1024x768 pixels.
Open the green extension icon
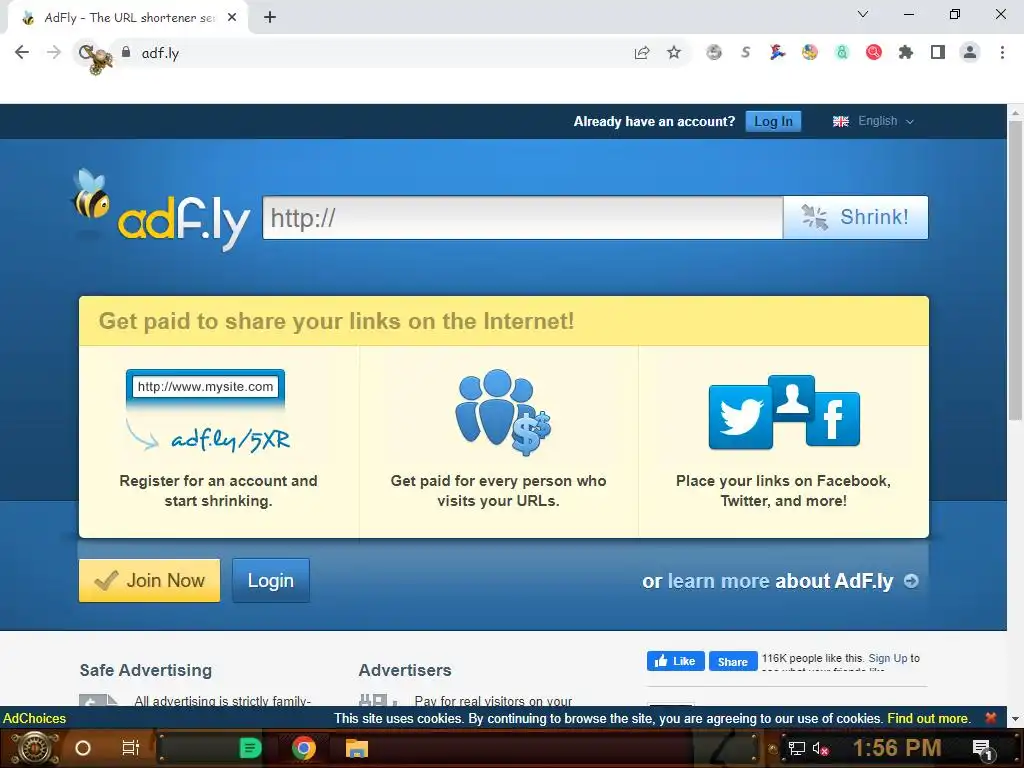tap(842, 52)
